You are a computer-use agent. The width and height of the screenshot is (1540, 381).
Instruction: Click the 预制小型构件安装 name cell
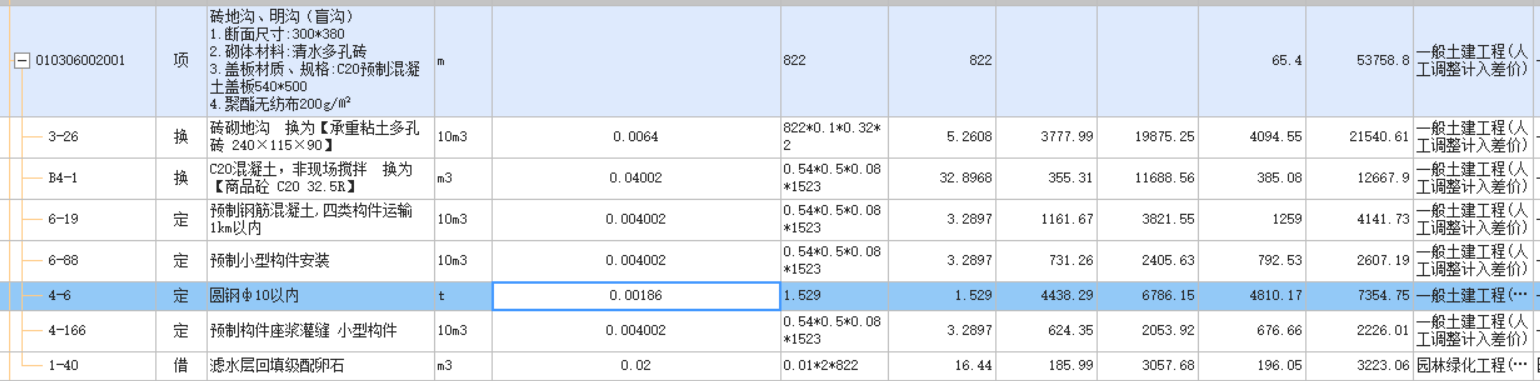click(x=321, y=261)
